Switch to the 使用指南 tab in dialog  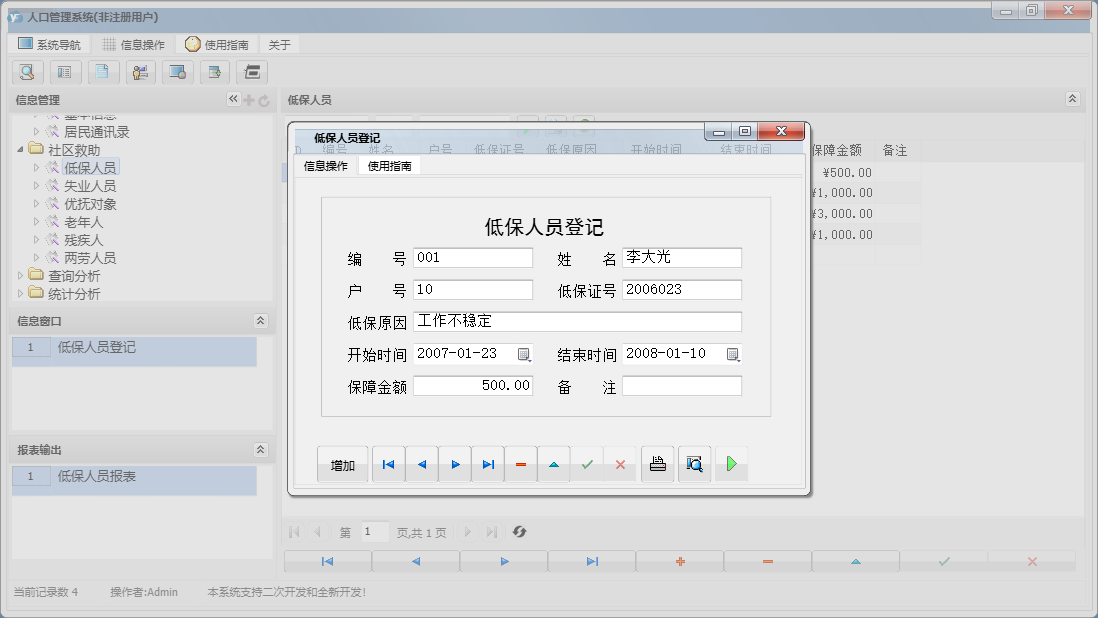coord(389,166)
